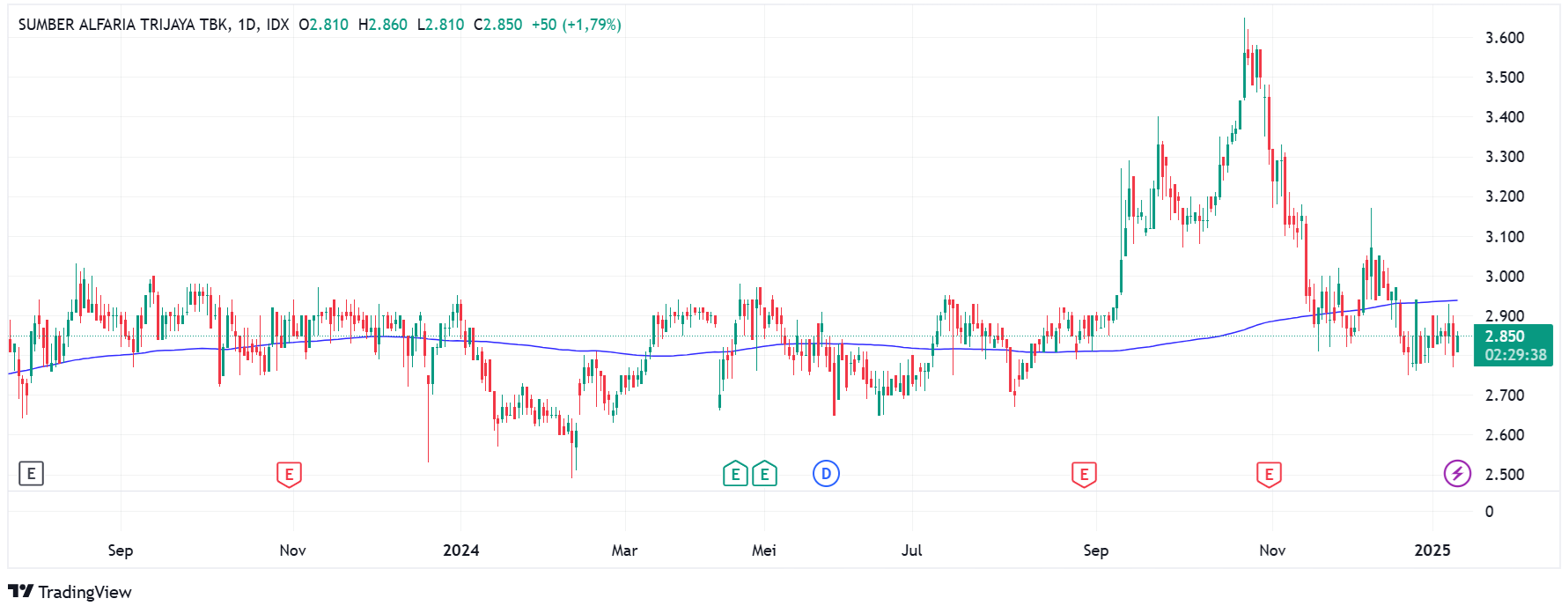Click the 2025 label on the time axis
Image resolution: width=1568 pixels, height=606 pixels.
pyautogui.click(x=1432, y=551)
